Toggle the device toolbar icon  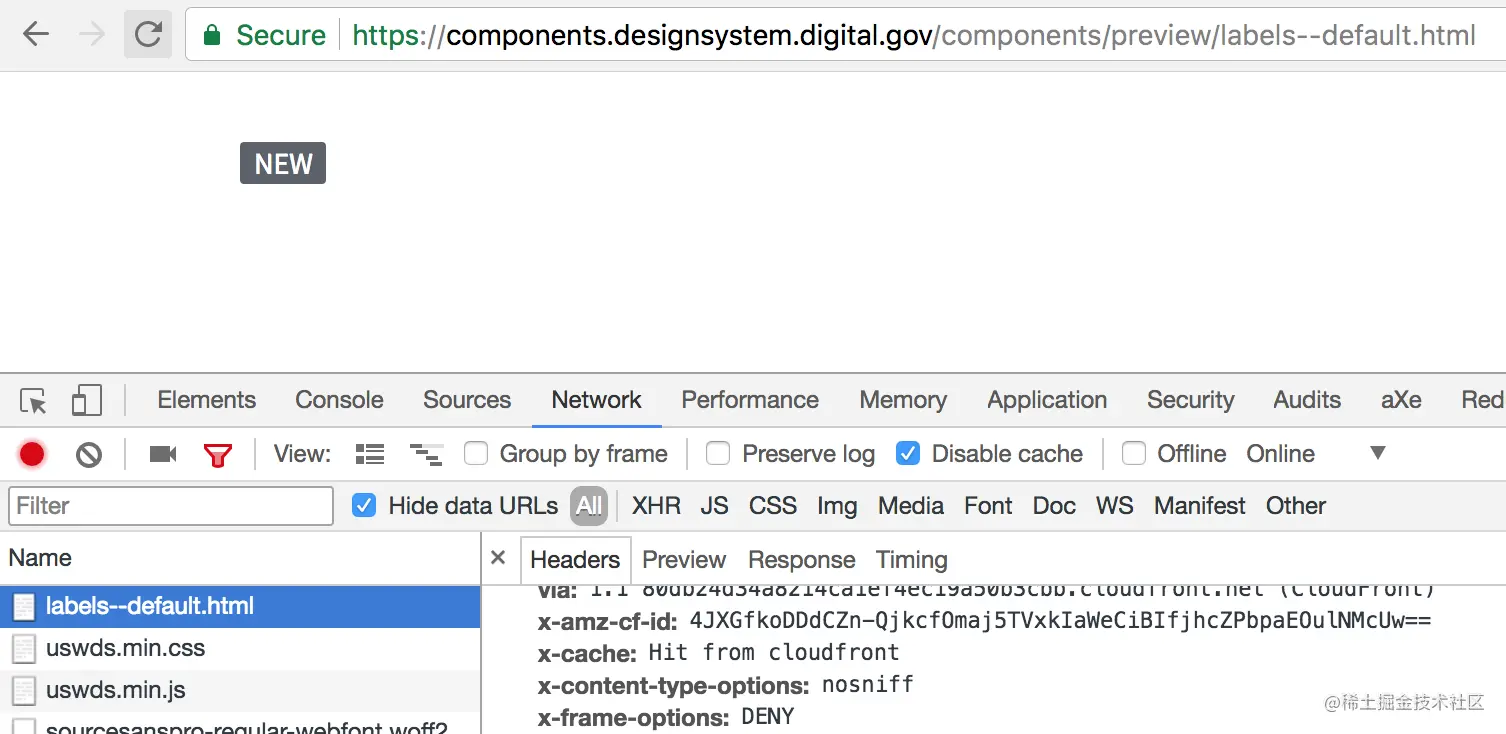[87, 401]
